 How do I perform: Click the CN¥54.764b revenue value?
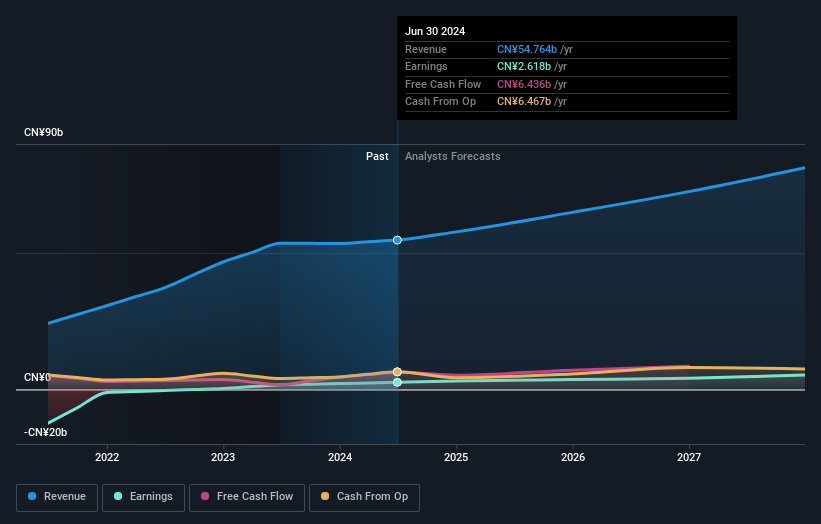click(x=527, y=49)
